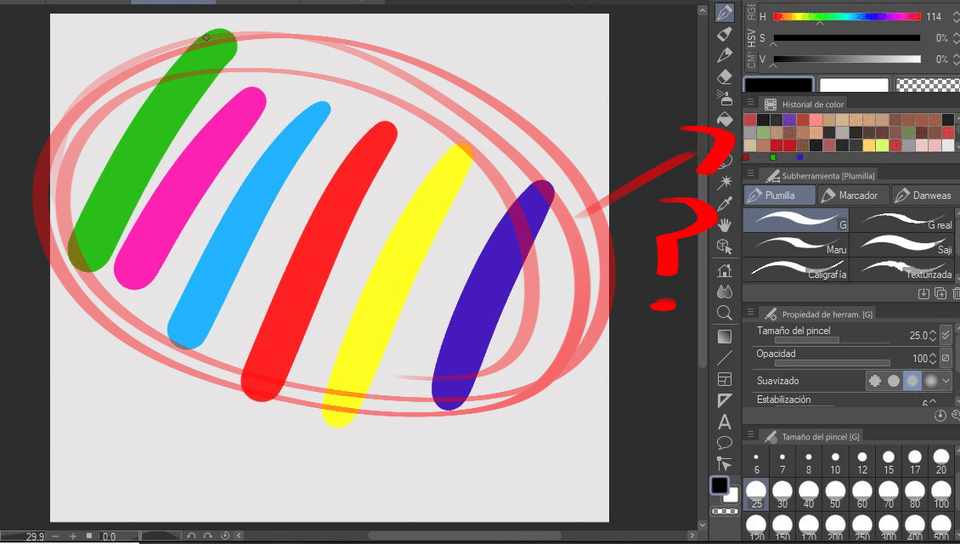Screen dimensions: 960x544
Task: Click the opacity stepper arrows beside 100
Action: click(933, 358)
